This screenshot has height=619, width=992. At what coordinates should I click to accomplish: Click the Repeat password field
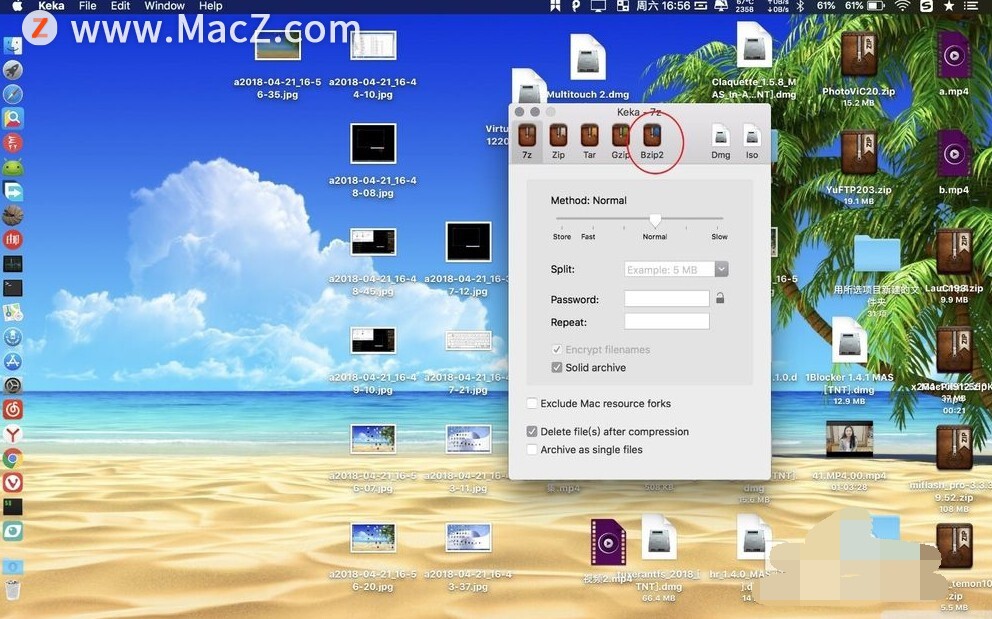pyautogui.click(x=667, y=322)
